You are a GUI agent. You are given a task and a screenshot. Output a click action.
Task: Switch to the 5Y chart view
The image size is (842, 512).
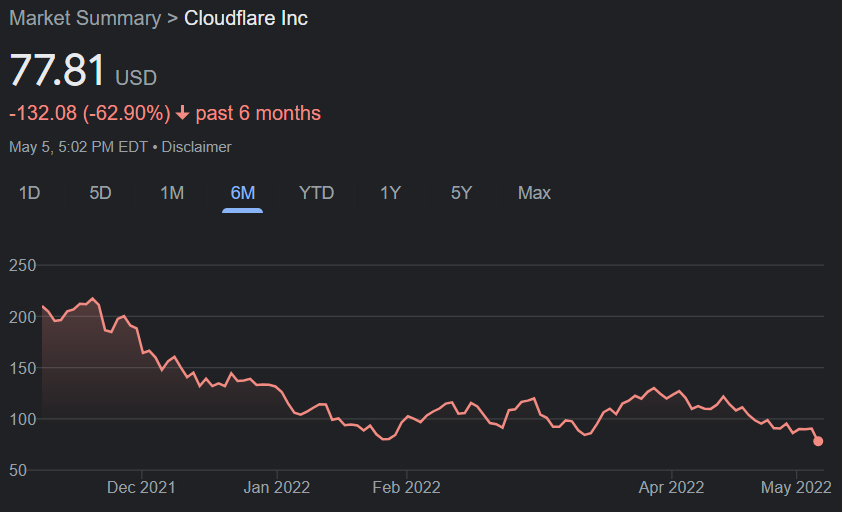click(x=461, y=193)
